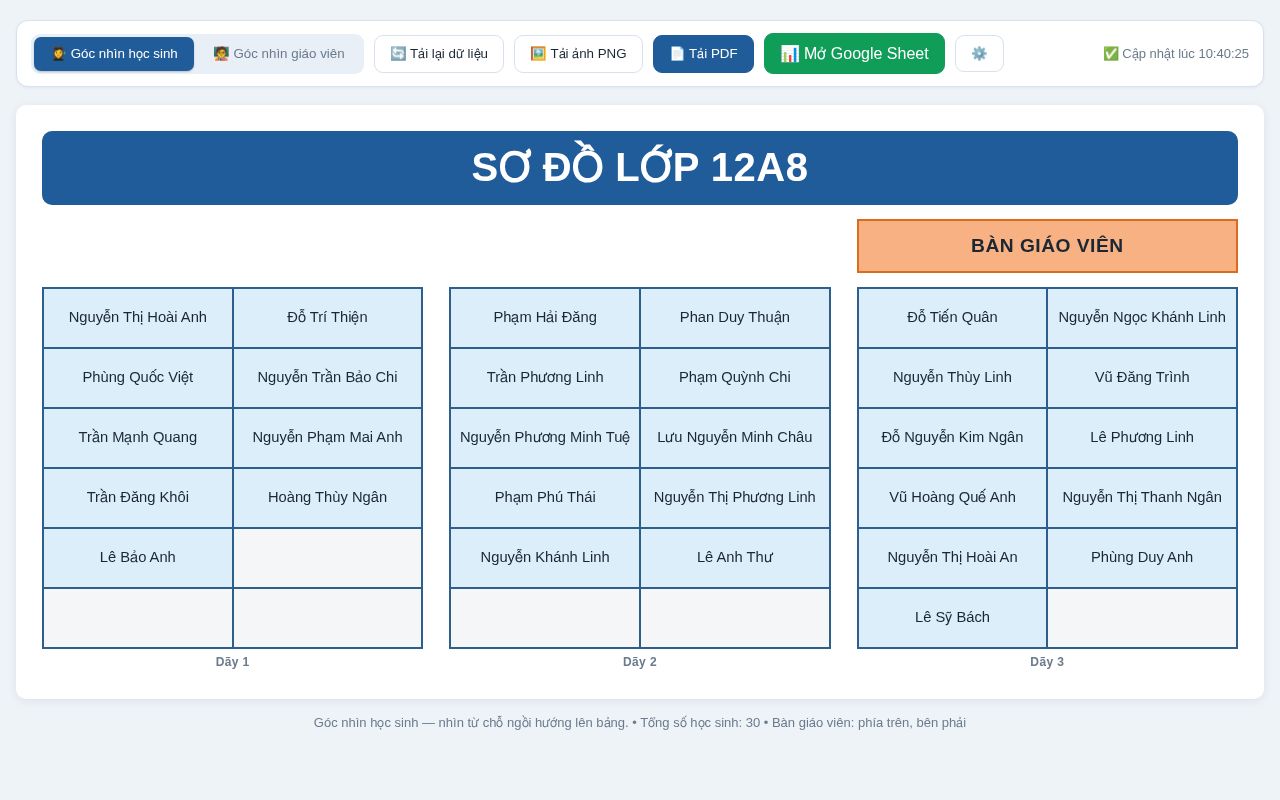Select seat Nguyễn Phương Minh Tuệ
The width and height of the screenshot is (1280, 800).
[545, 438]
